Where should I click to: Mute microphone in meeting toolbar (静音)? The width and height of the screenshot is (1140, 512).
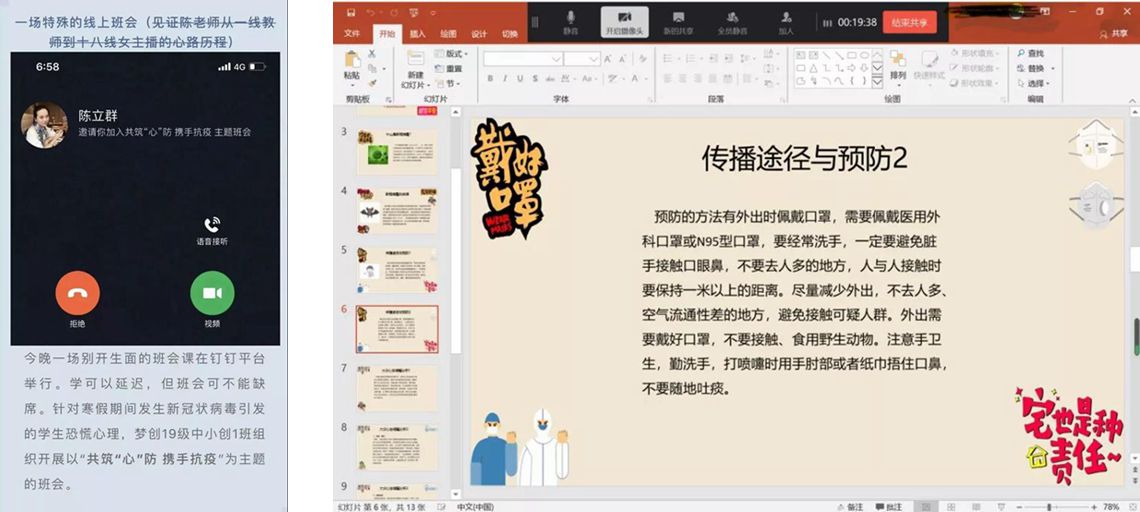[x=571, y=21]
